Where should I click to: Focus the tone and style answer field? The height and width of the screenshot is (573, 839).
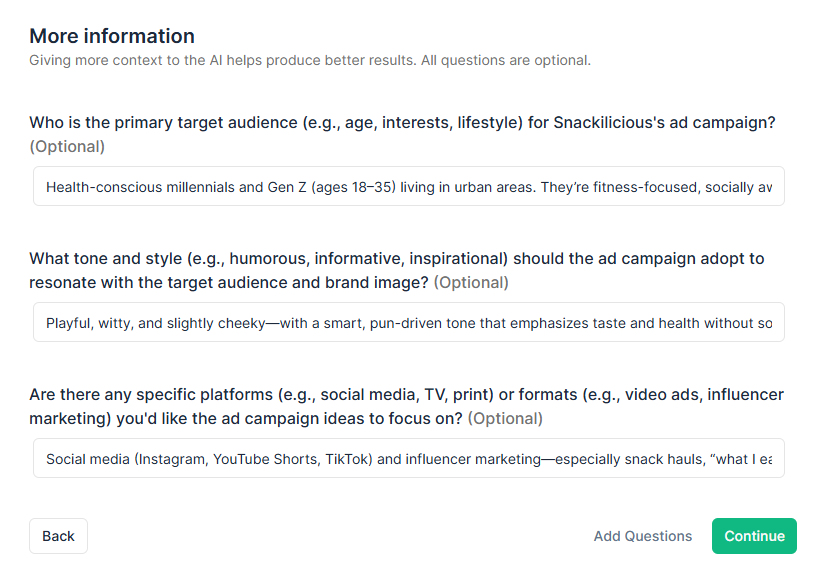click(x=409, y=322)
